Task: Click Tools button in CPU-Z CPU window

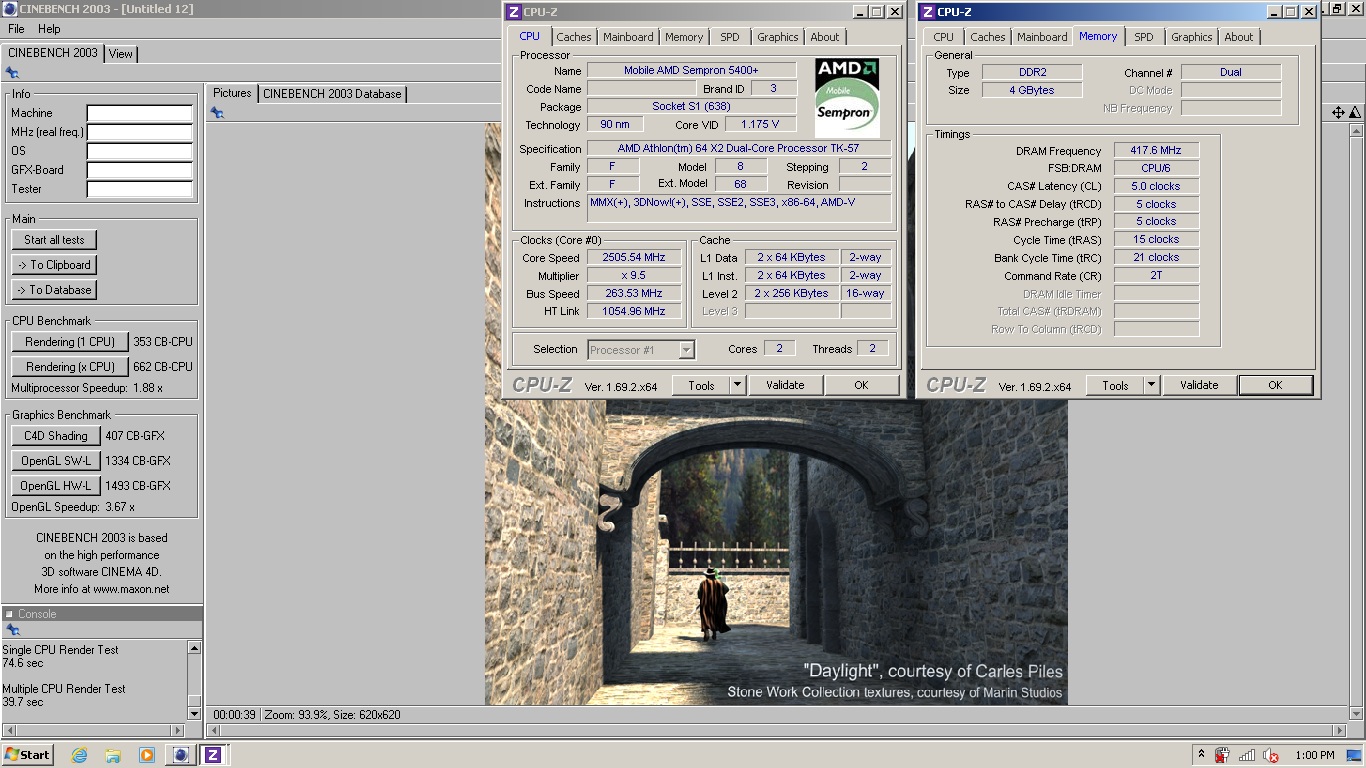Action: pyautogui.click(x=701, y=385)
